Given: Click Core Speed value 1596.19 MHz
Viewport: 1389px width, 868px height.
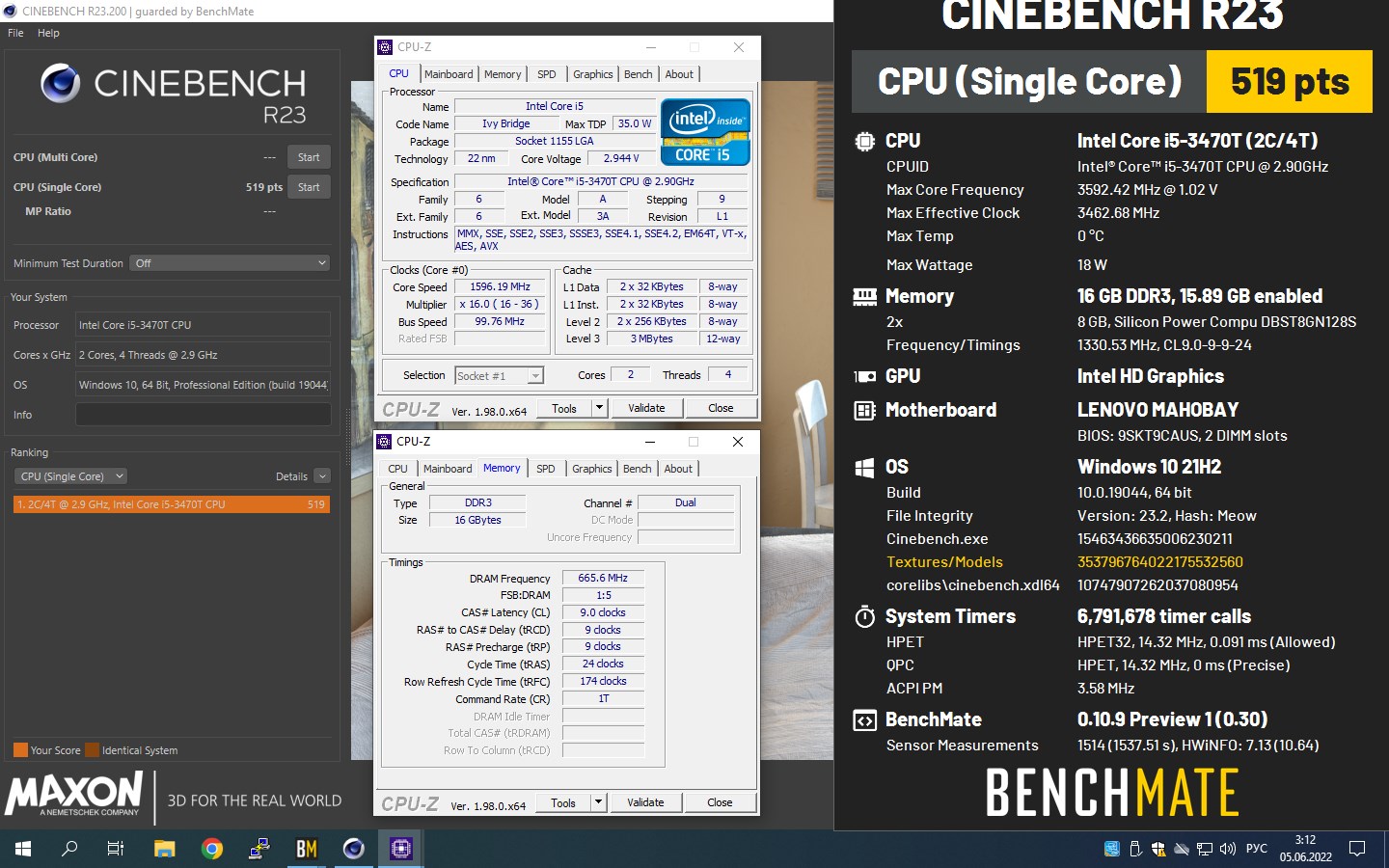Looking at the screenshot, I should [500, 287].
